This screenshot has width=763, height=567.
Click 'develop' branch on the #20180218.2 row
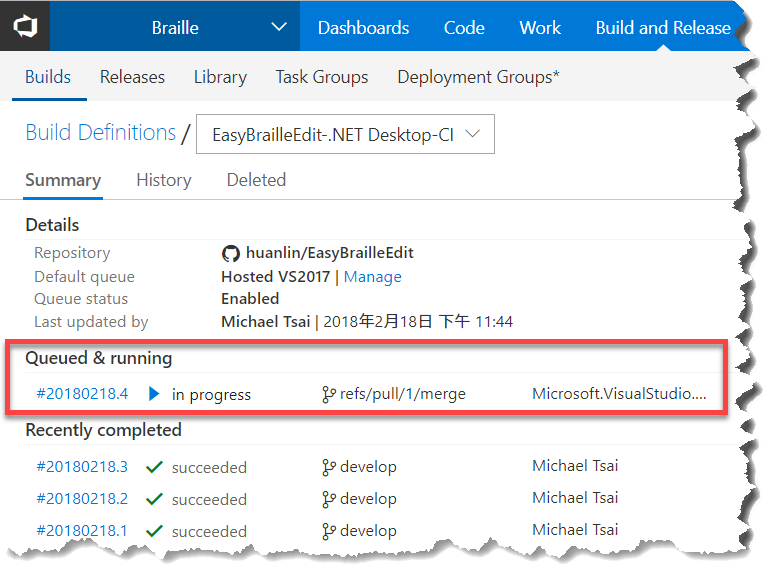(368, 498)
